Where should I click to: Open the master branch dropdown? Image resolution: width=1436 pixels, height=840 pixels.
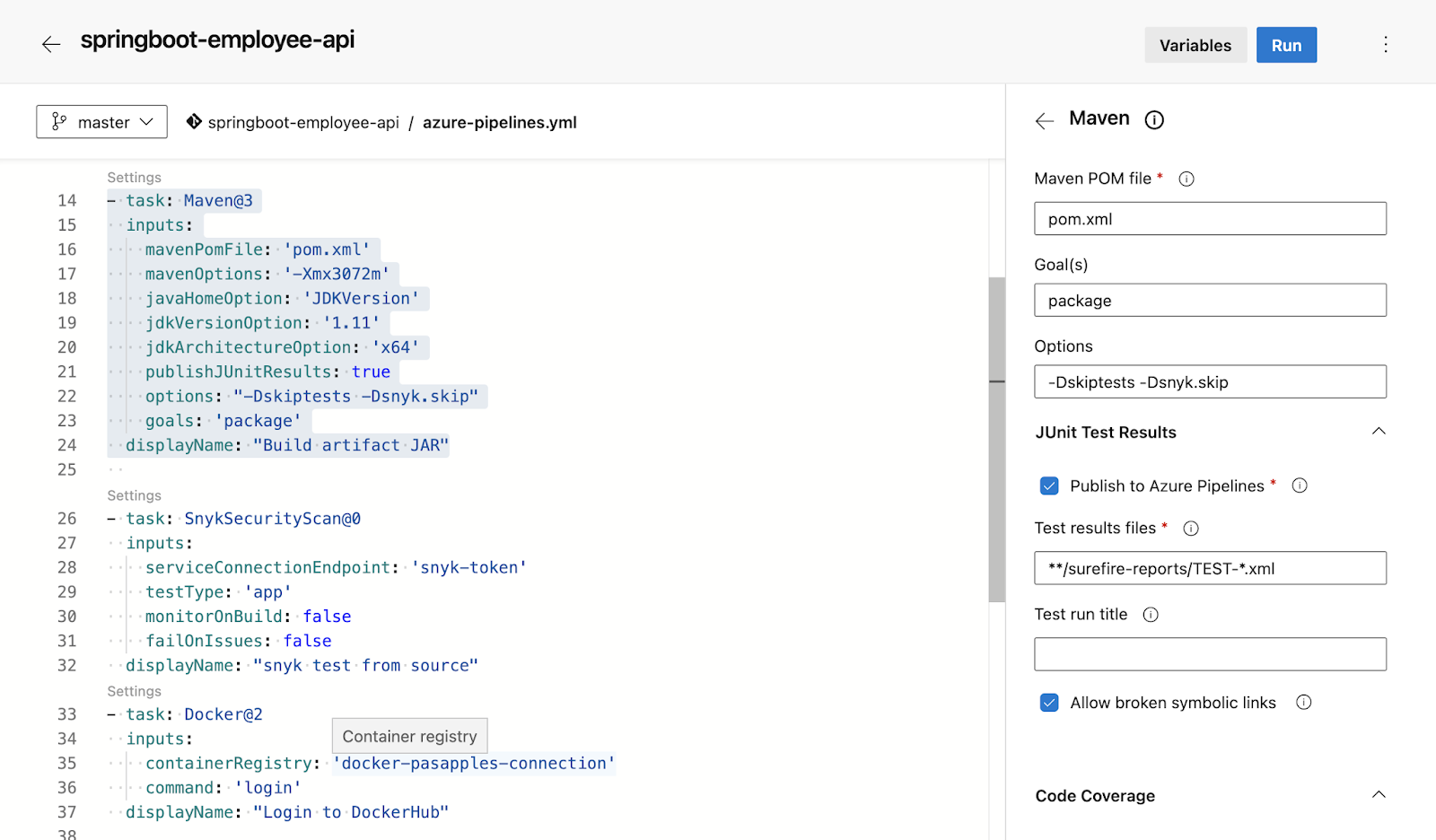click(101, 122)
